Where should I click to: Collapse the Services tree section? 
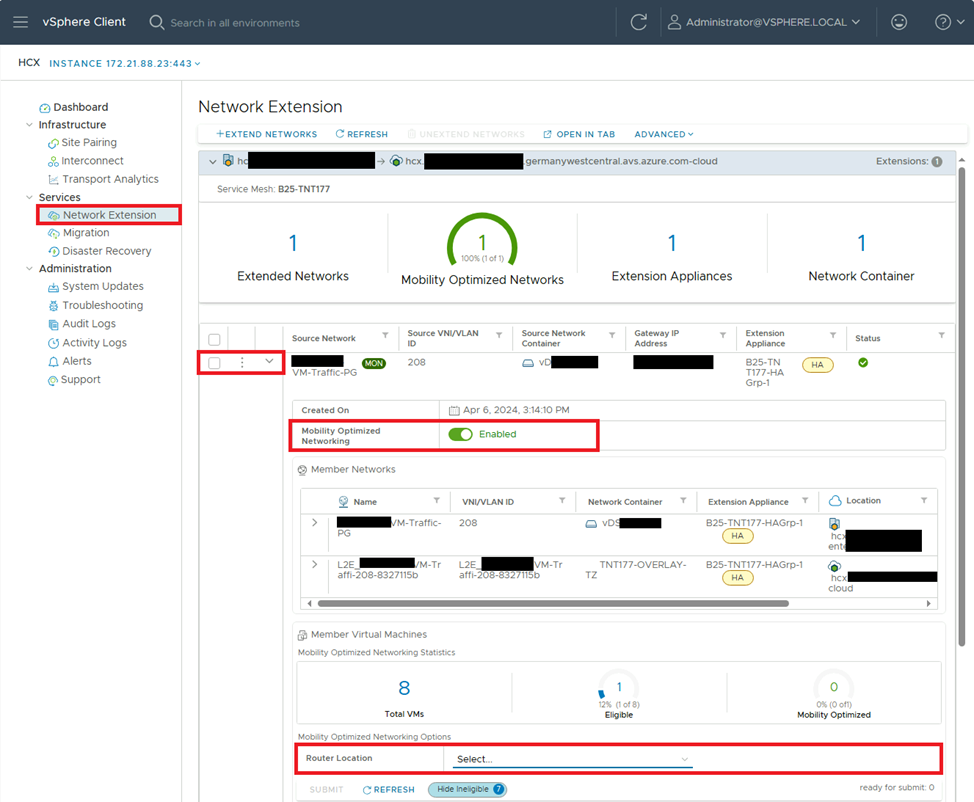(x=29, y=197)
